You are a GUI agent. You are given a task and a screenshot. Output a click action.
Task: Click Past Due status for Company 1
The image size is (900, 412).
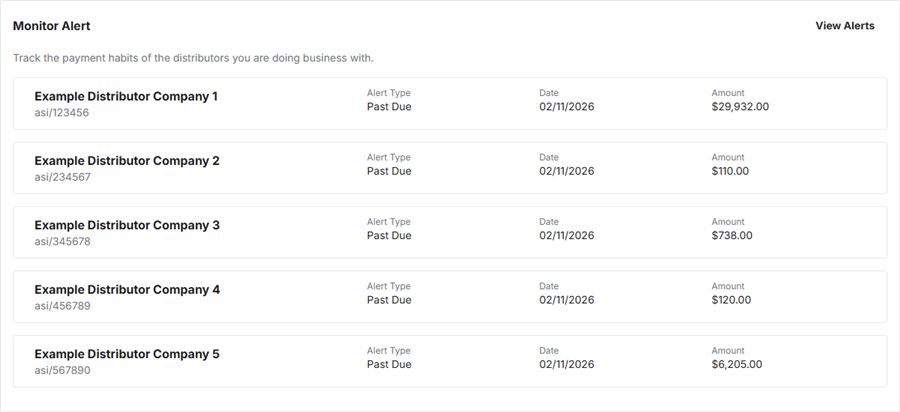tap(389, 107)
